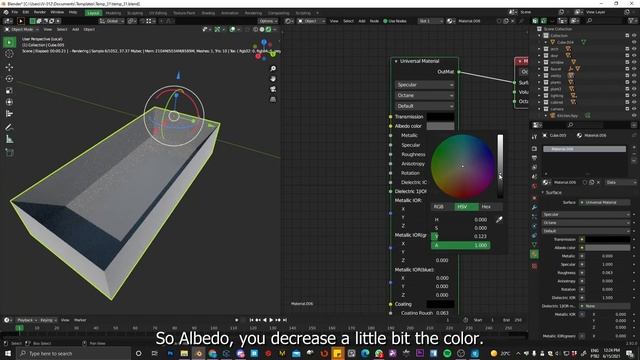This screenshot has height=360, width=640.
Task: Select the Annotate pencil tool
Action: coord(9,127)
